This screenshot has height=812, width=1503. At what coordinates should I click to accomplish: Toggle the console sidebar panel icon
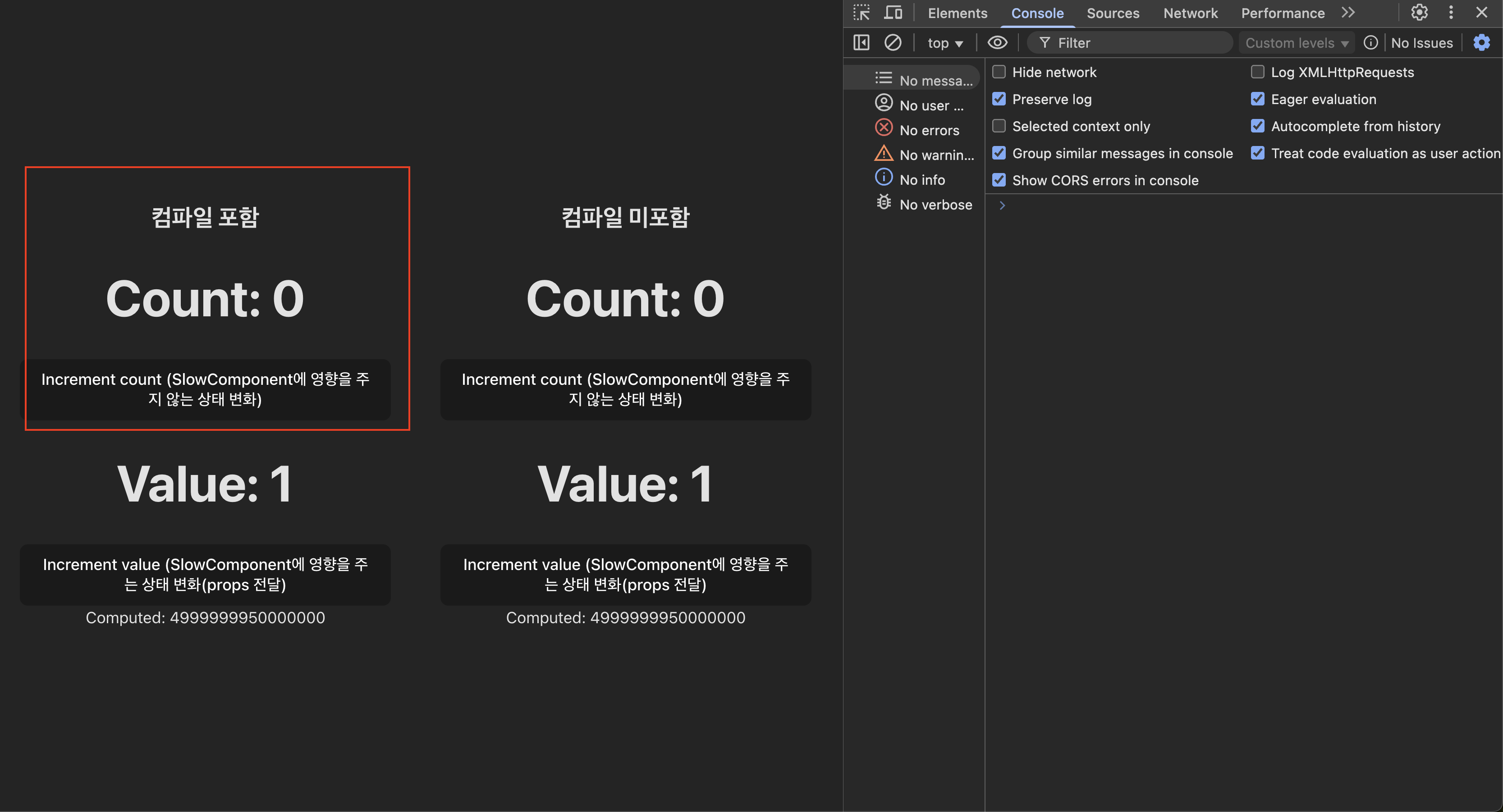(x=861, y=43)
